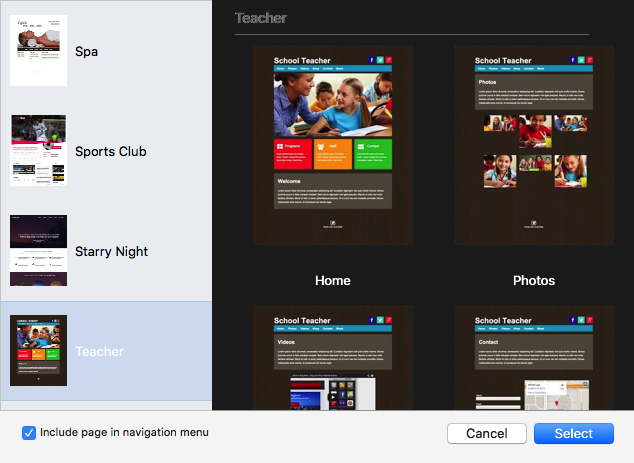This screenshot has height=463, width=634.
Task: Click the Teacher label in sidebar
Action: click(x=99, y=351)
